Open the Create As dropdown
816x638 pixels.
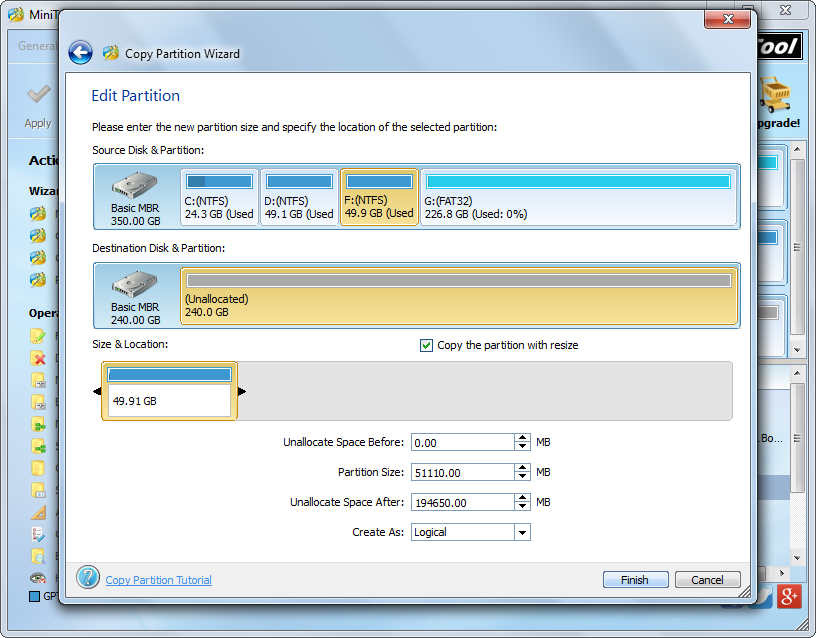click(x=522, y=532)
